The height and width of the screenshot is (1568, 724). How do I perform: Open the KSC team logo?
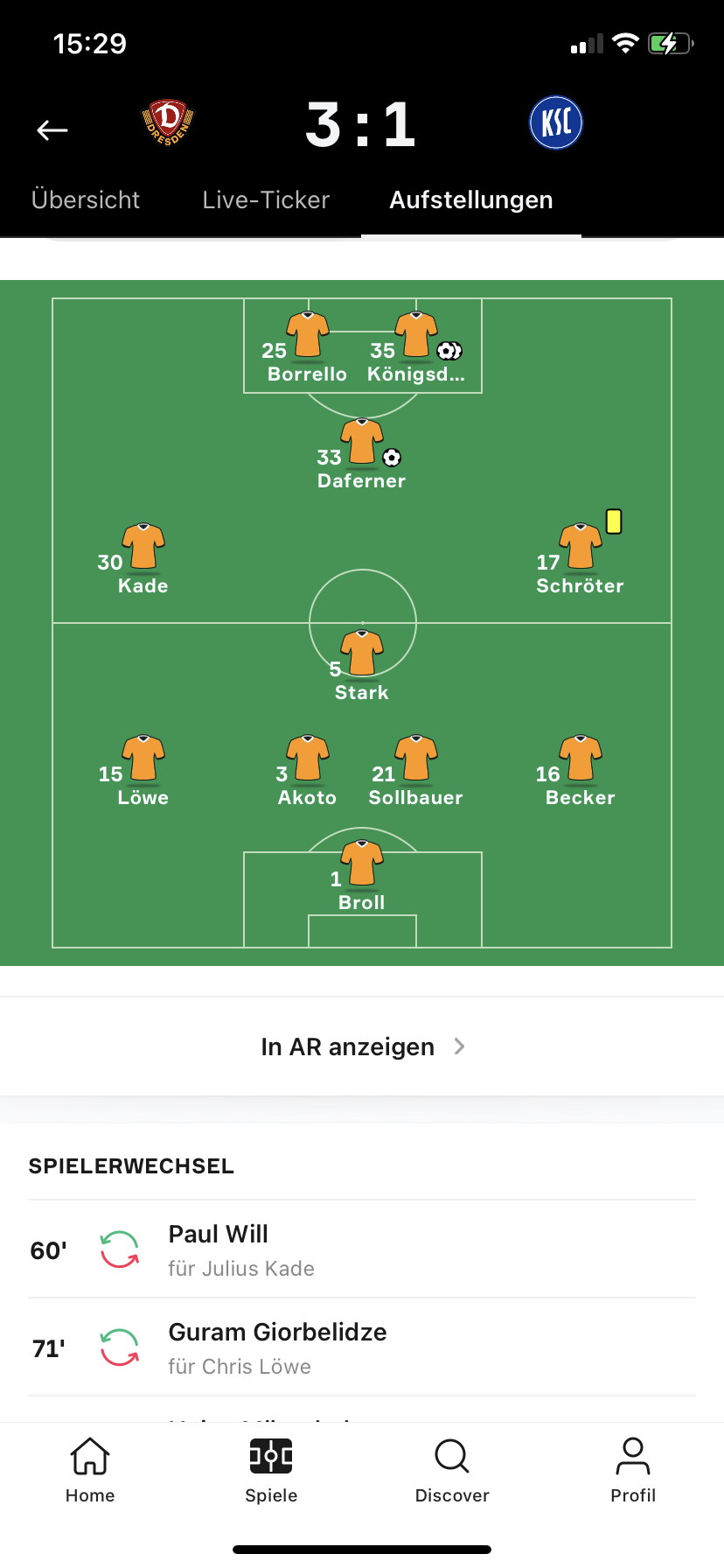tap(556, 122)
